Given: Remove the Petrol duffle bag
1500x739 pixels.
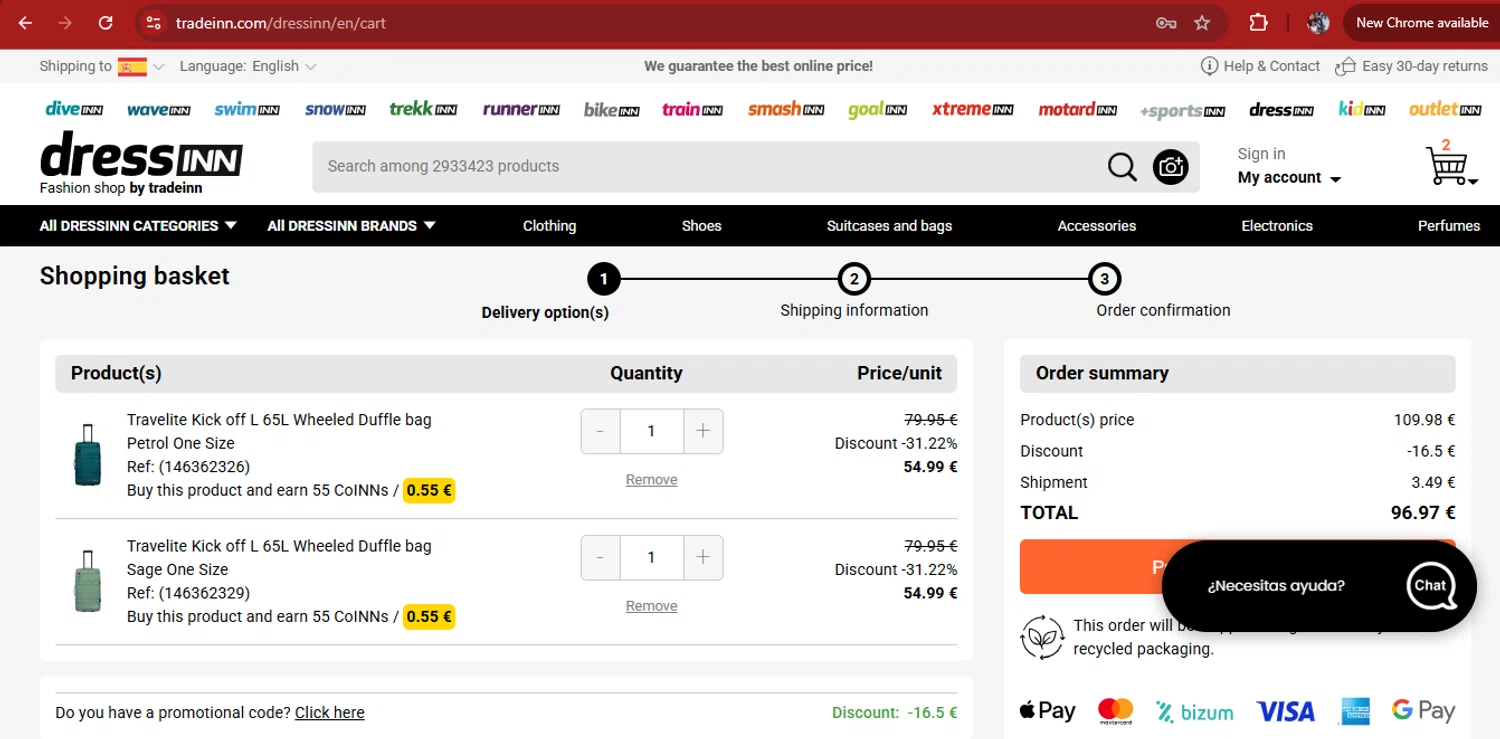Looking at the screenshot, I should [x=651, y=480].
